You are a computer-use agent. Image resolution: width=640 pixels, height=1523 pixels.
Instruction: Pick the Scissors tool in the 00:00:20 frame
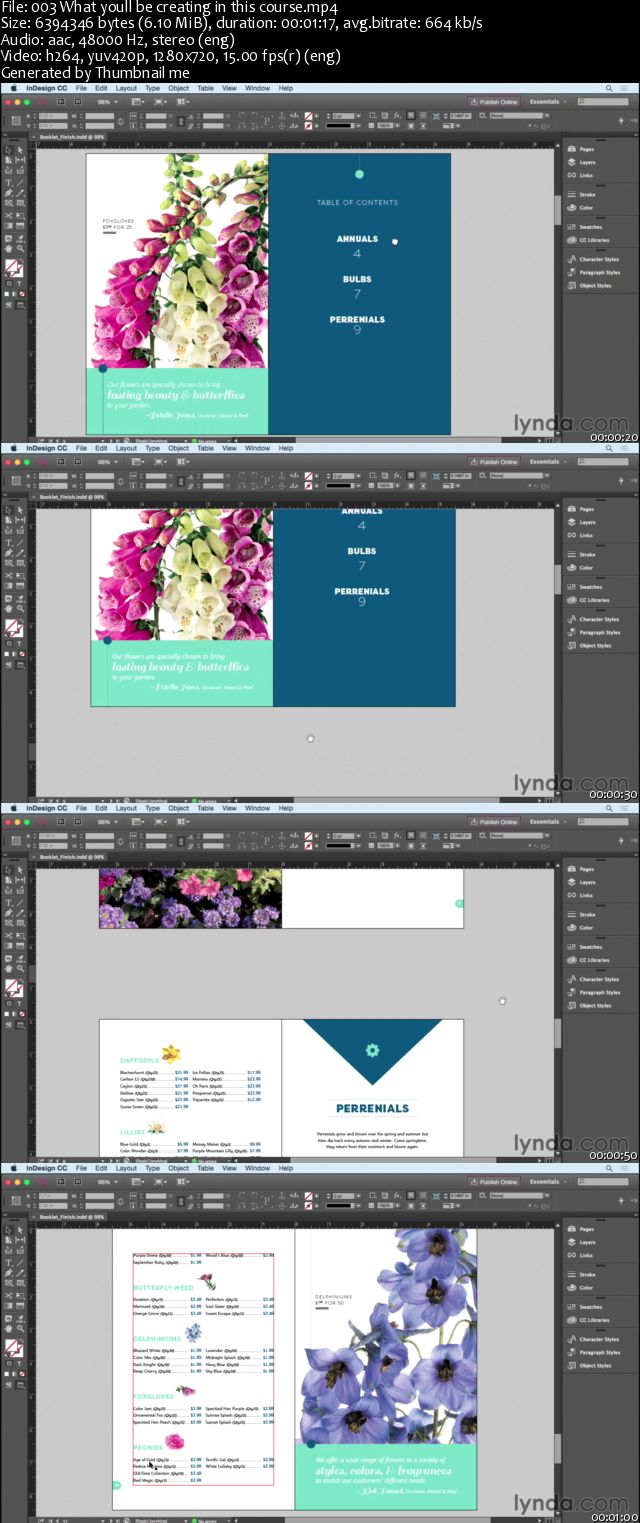coord(9,216)
